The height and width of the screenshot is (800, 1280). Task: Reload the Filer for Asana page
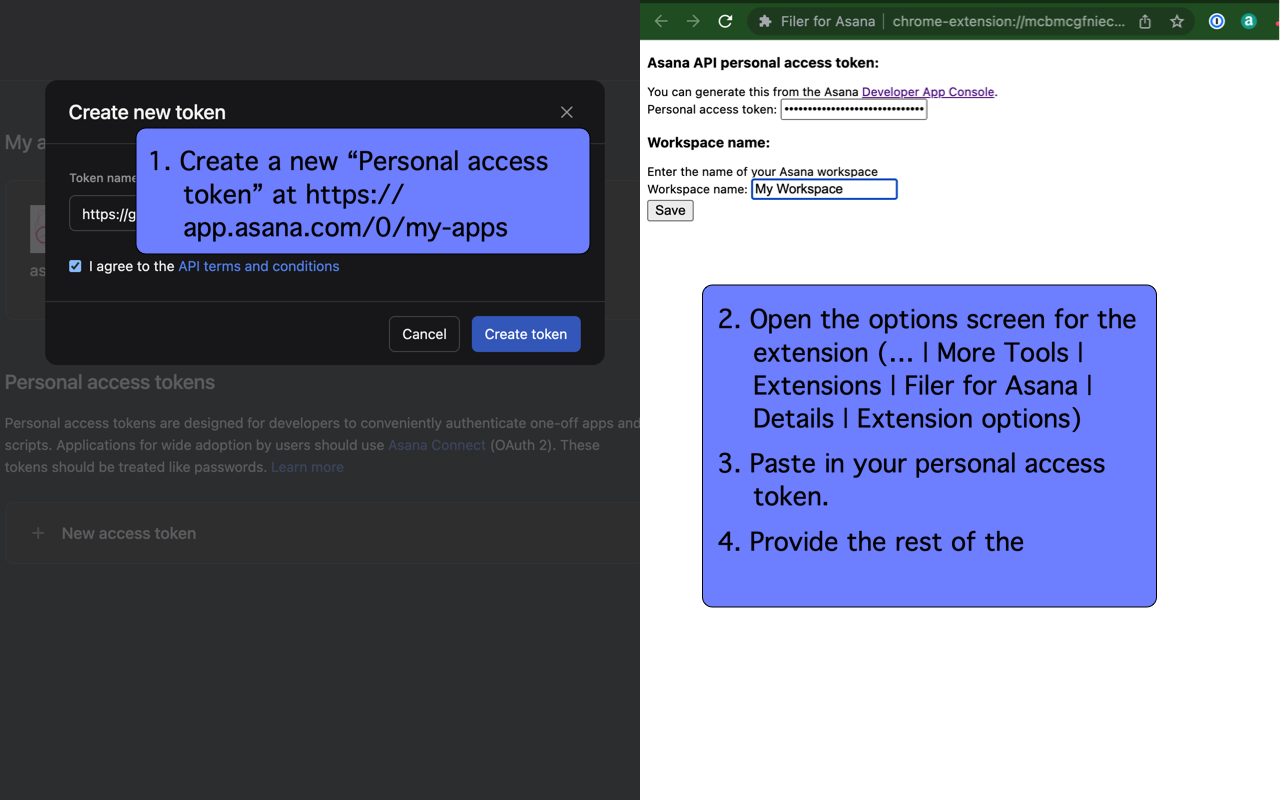point(726,21)
